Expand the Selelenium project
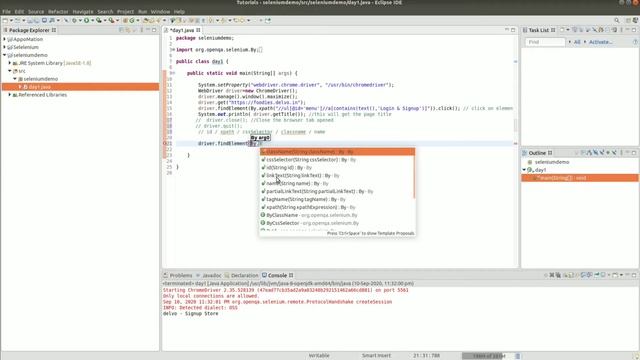The width and height of the screenshot is (640, 360). pyautogui.click(x=4, y=47)
